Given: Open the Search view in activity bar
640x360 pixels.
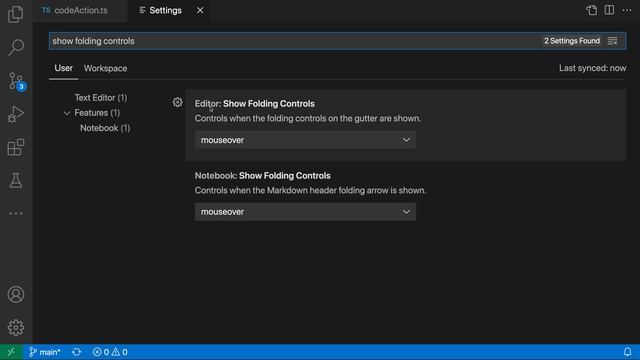Looking at the screenshot, I should coord(16,47).
